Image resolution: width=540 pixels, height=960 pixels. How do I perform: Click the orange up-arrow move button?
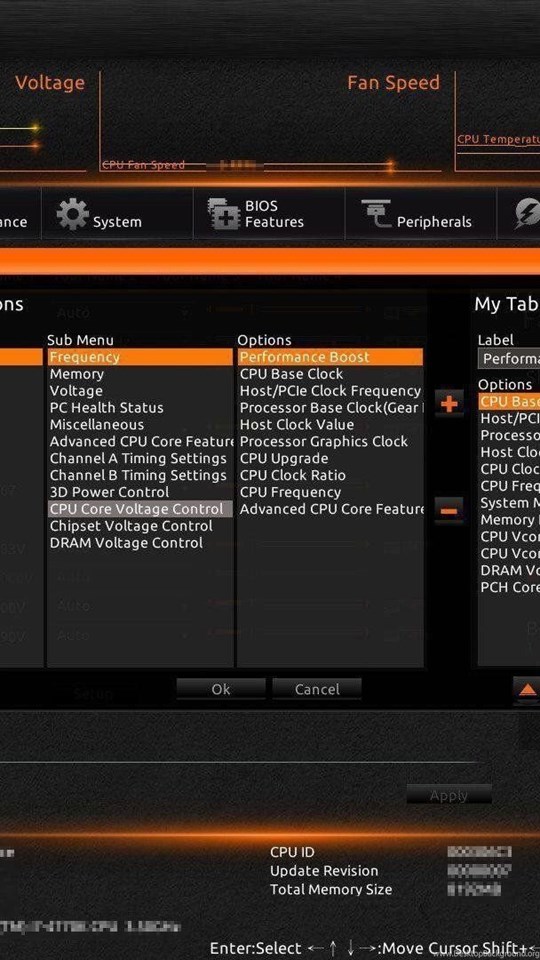click(527, 690)
